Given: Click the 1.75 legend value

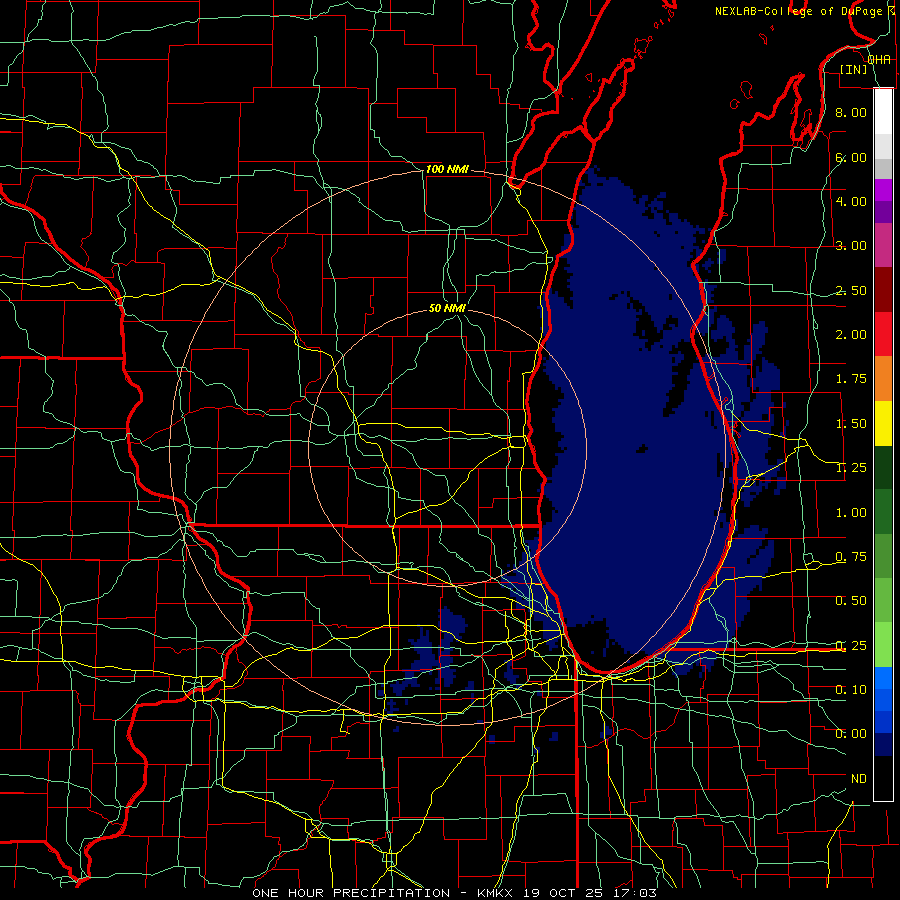Looking at the screenshot, I should coord(851,379).
